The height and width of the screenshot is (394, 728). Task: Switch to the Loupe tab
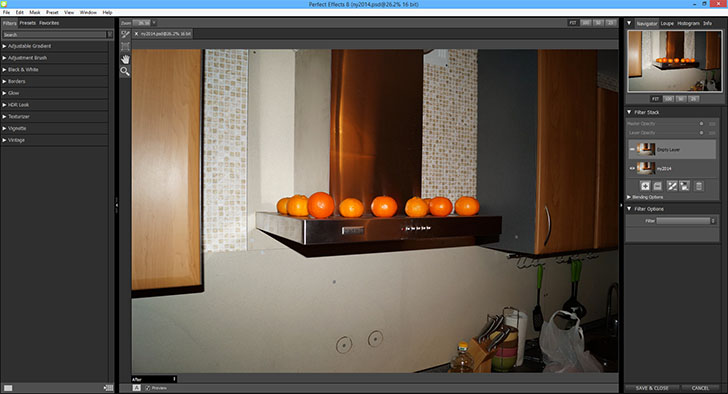click(x=667, y=23)
